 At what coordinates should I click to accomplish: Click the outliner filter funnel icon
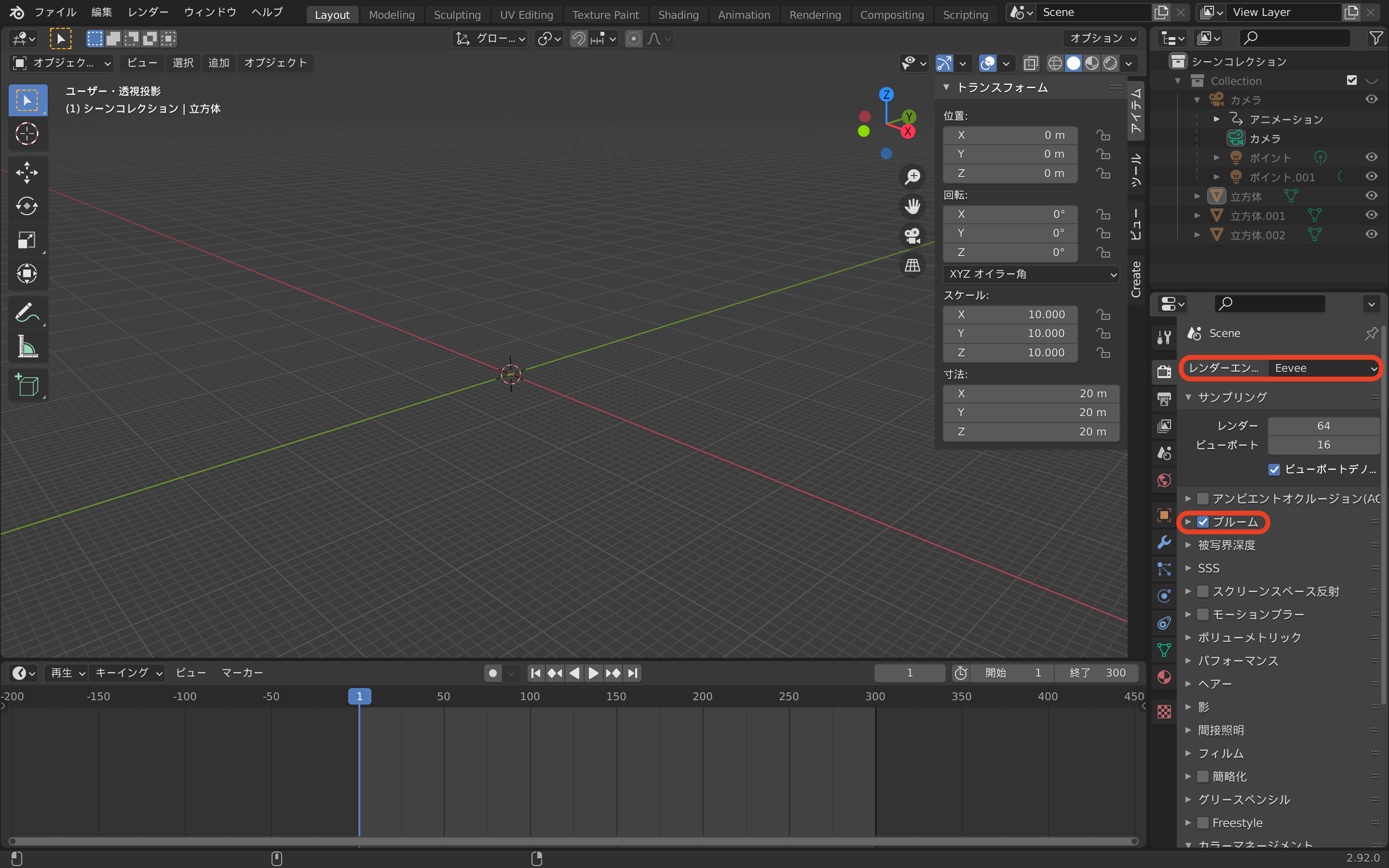(x=1376, y=38)
